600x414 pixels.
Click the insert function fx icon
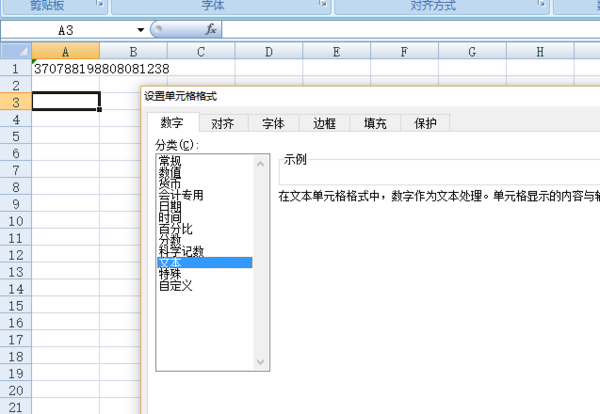[211, 29]
